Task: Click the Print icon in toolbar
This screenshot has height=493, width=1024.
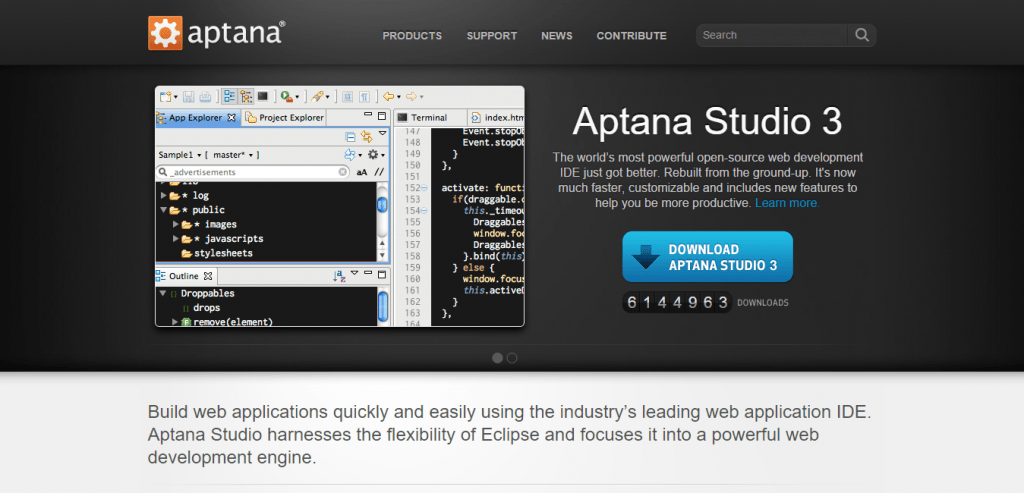Action: tap(205, 97)
